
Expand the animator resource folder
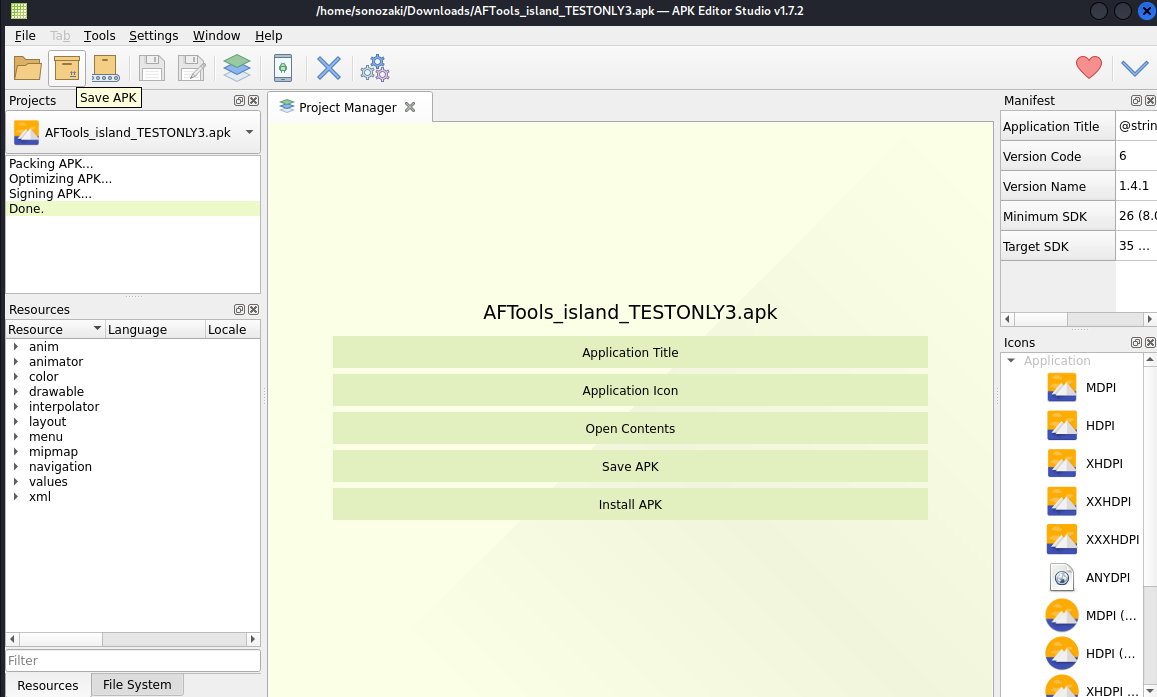point(15,361)
